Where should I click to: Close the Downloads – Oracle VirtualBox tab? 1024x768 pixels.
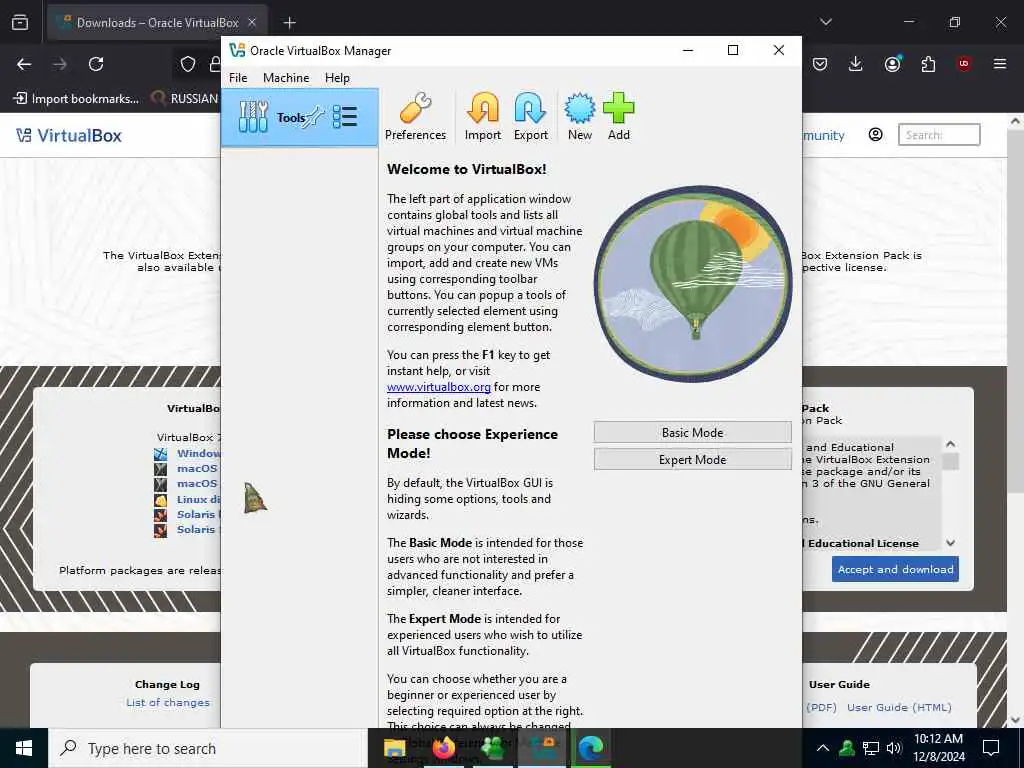coord(251,22)
